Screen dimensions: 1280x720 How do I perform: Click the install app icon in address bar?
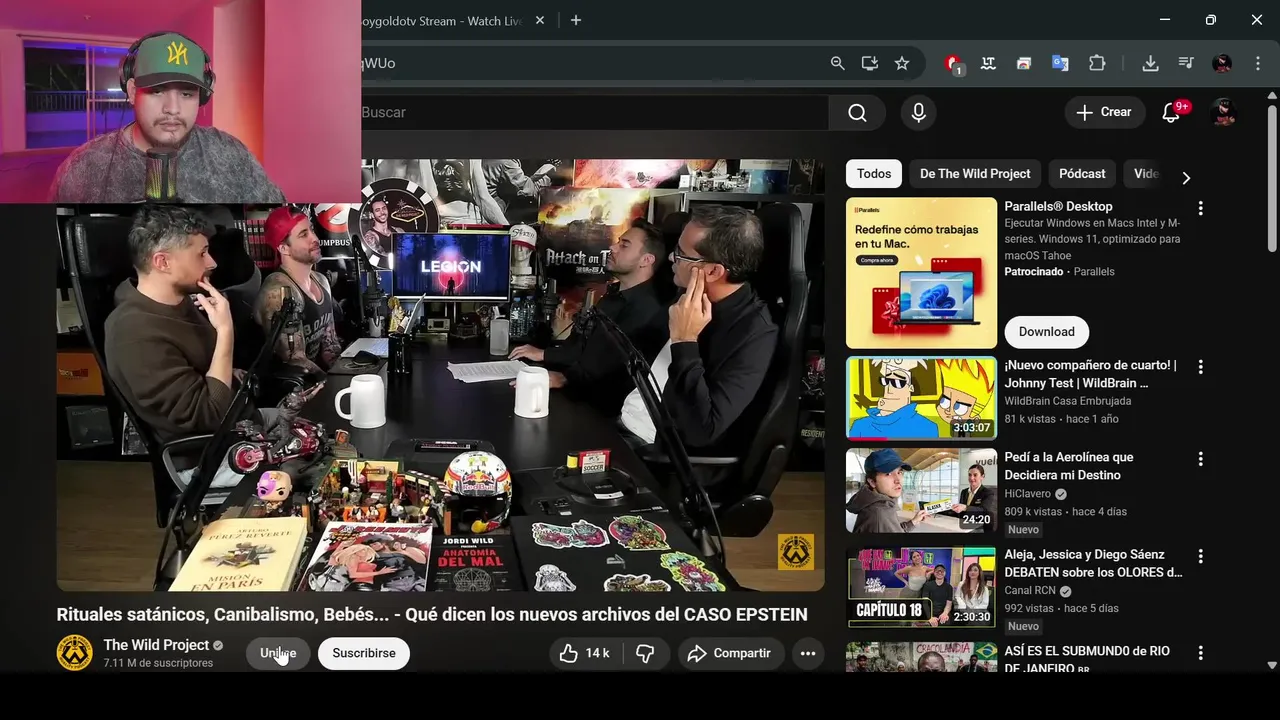tap(870, 63)
